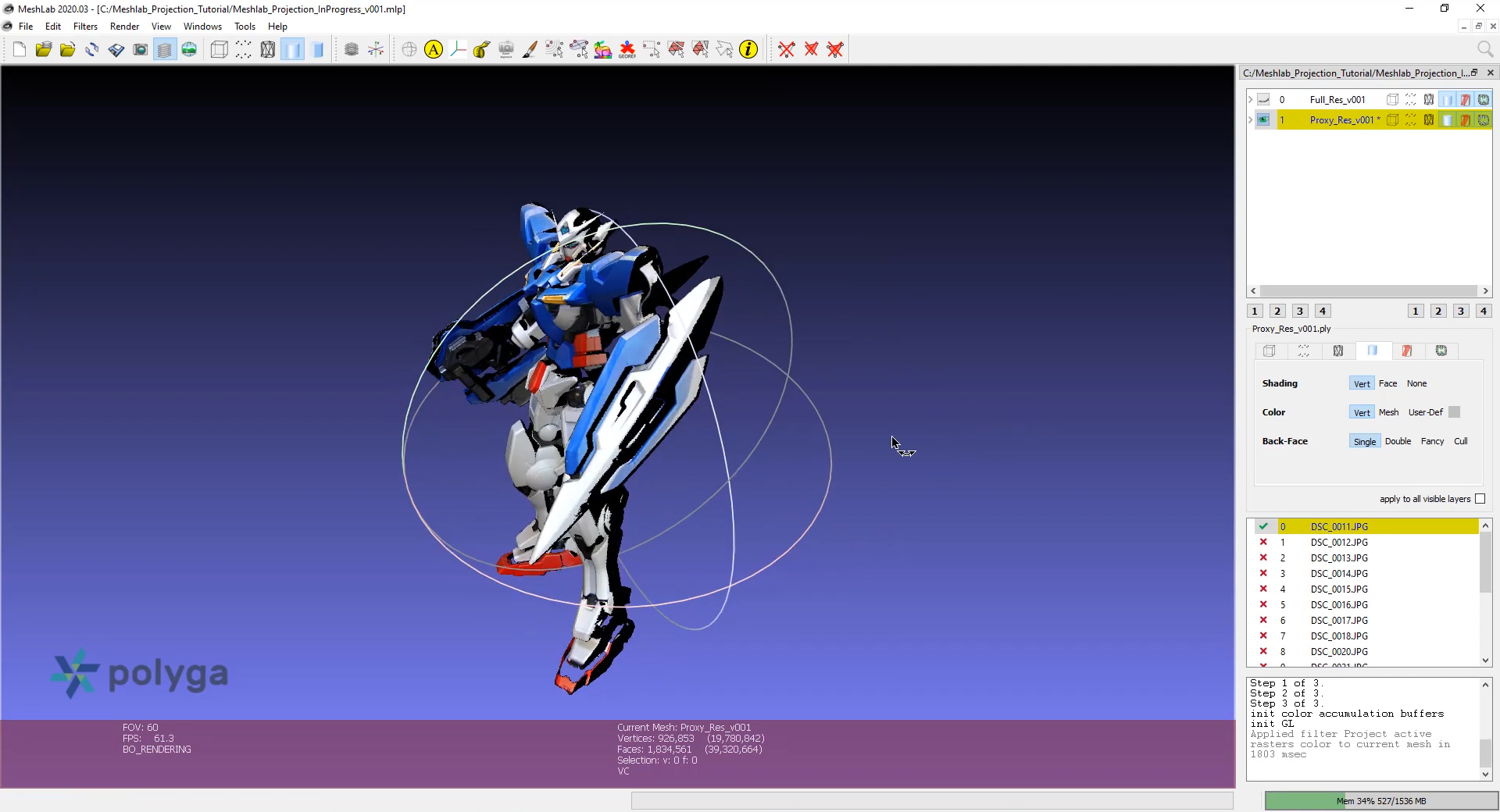This screenshot has width=1500, height=812.
Task: Click left-side preset button 3
Action: (1300, 311)
